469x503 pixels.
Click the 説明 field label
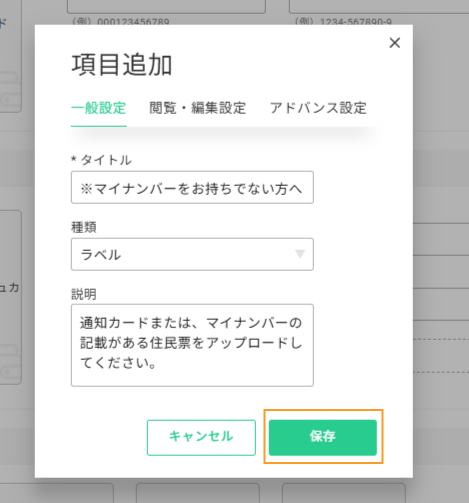click(84, 294)
